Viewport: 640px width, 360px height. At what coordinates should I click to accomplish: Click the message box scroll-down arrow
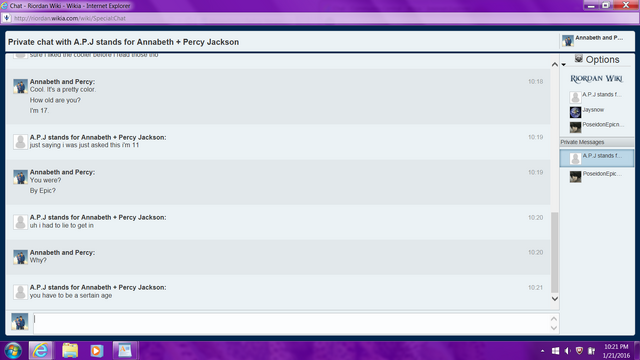pyautogui.click(x=554, y=328)
